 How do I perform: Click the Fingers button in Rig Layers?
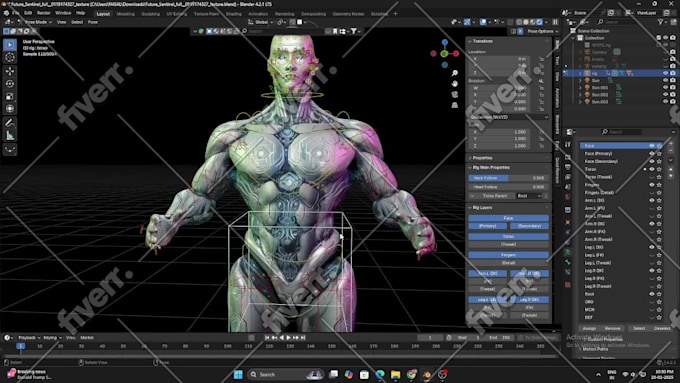tap(508, 255)
